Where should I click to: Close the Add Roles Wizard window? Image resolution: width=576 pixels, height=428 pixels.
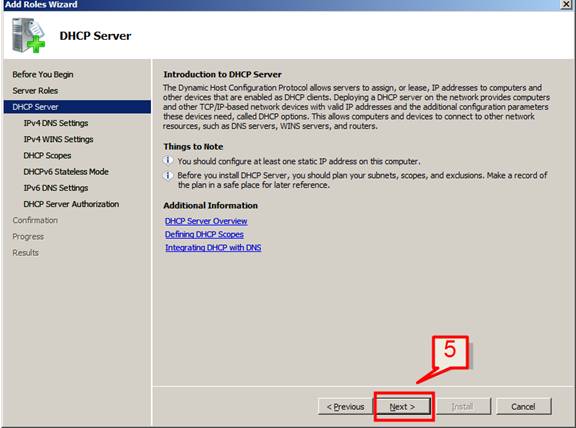(x=566, y=4)
